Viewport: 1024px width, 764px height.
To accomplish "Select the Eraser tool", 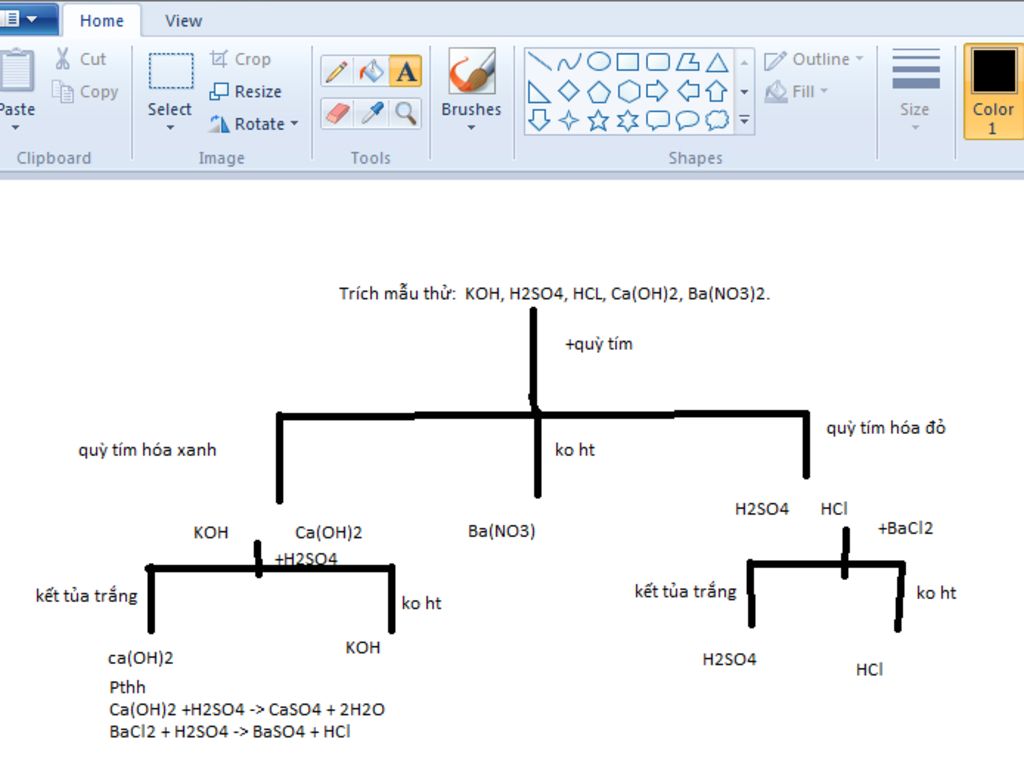I will pyautogui.click(x=337, y=114).
